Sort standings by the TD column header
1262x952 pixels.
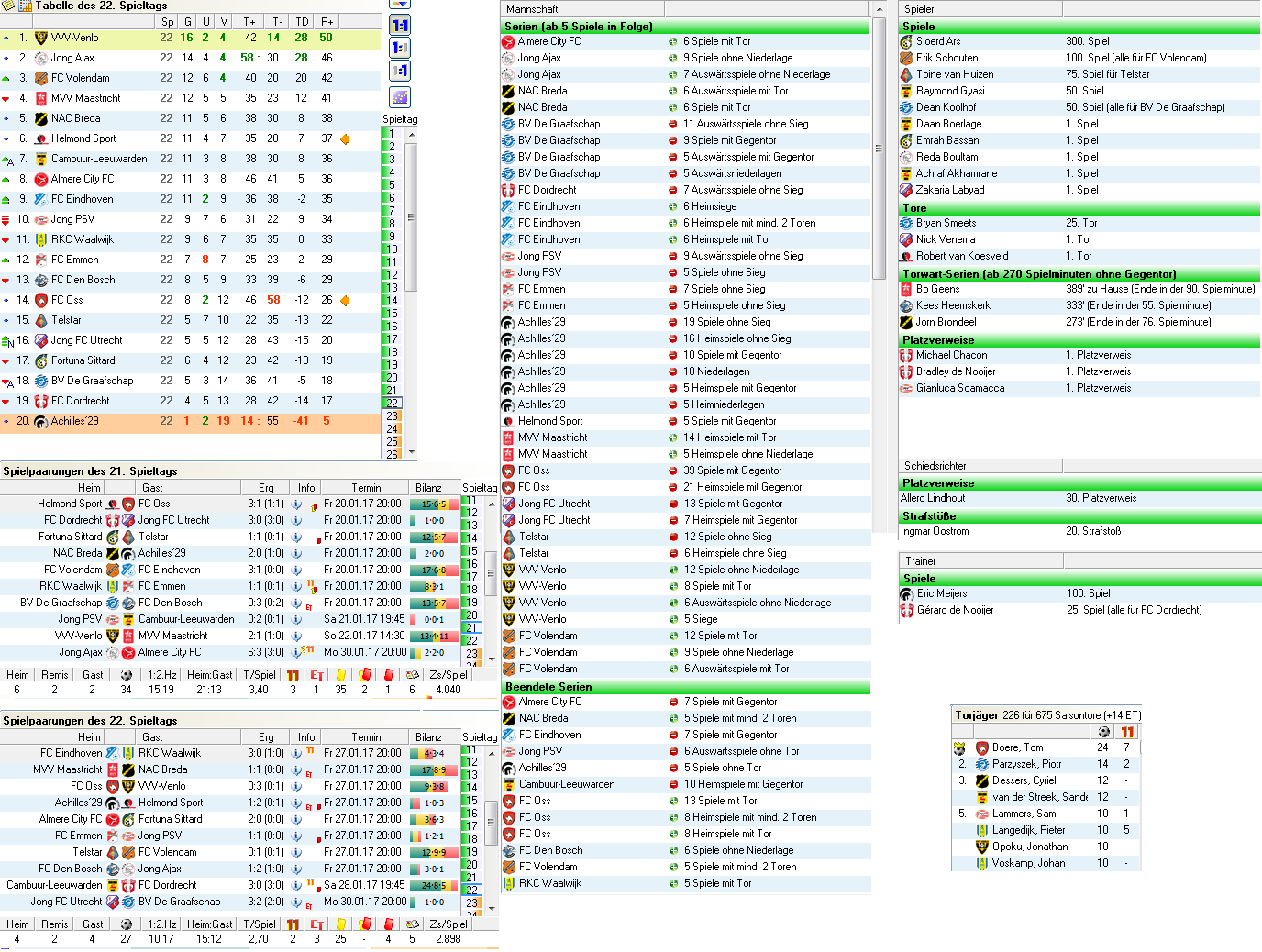point(302,21)
